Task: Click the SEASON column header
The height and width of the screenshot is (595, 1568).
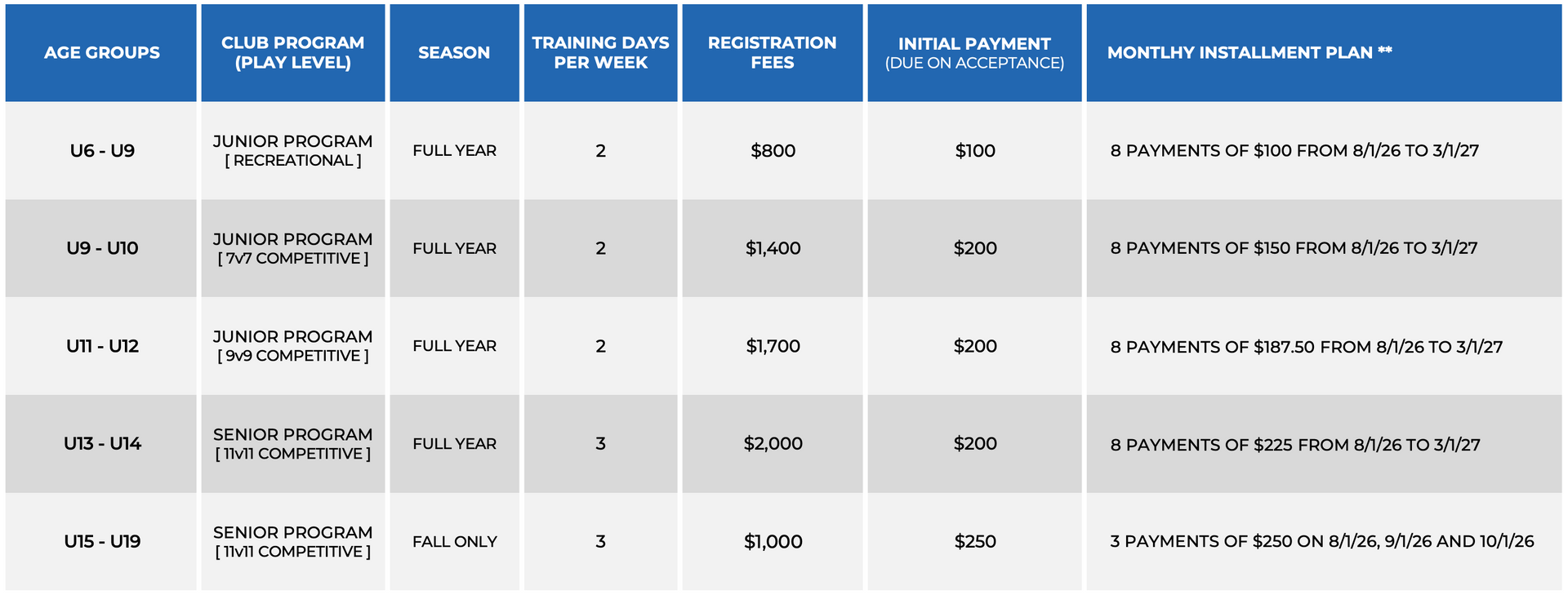Action: click(x=454, y=53)
